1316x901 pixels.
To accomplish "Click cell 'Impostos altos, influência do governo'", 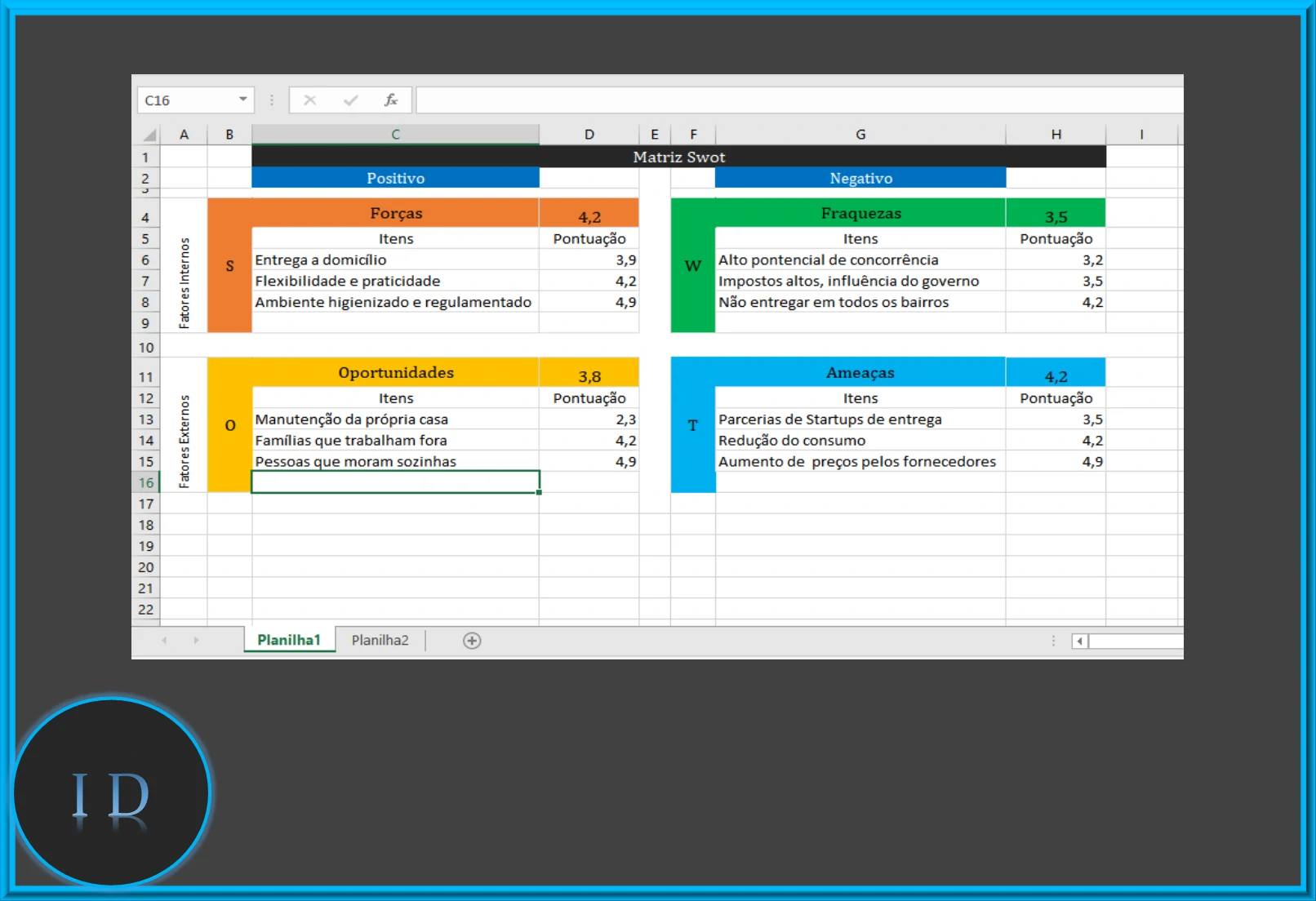I will click(x=860, y=281).
